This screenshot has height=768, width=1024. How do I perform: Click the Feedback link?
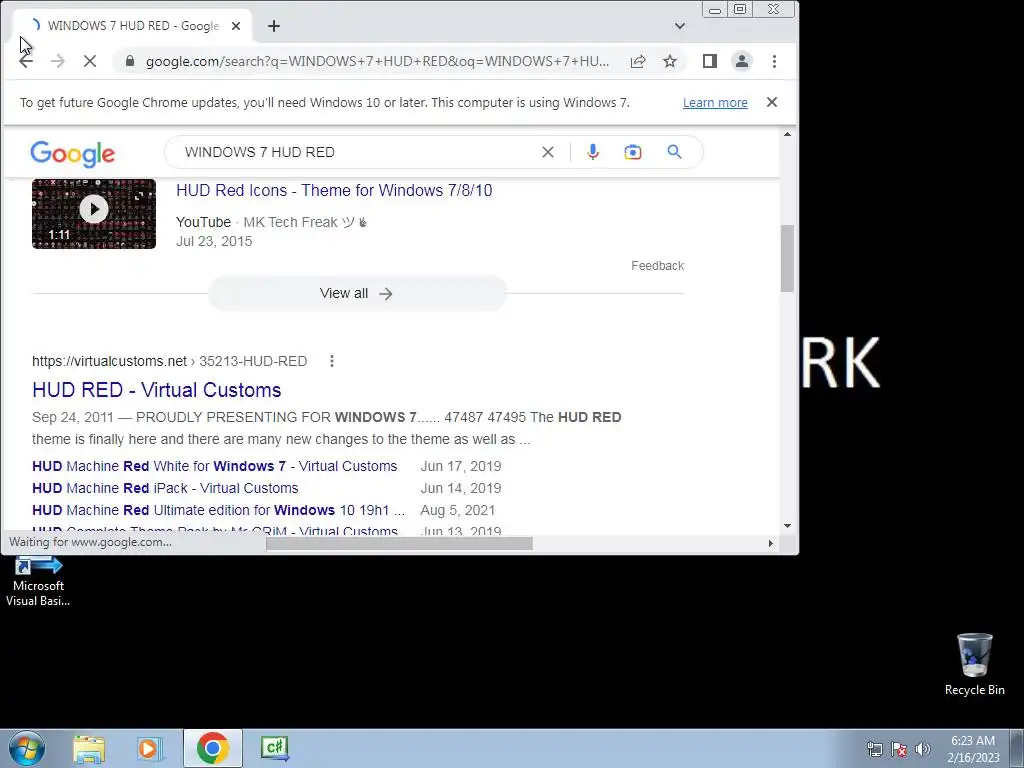tap(658, 266)
